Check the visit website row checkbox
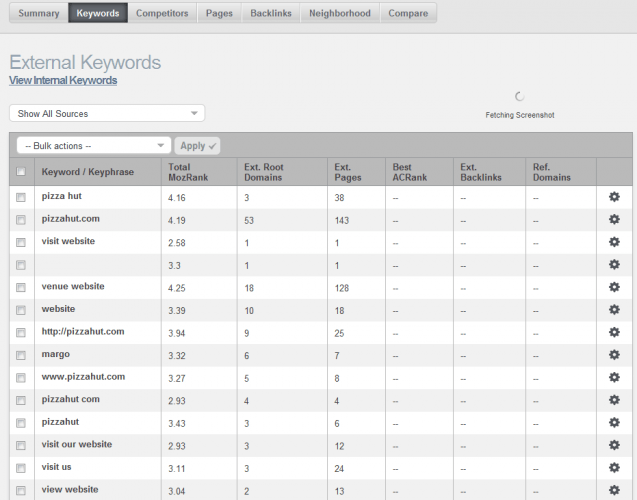 [21, 242]
